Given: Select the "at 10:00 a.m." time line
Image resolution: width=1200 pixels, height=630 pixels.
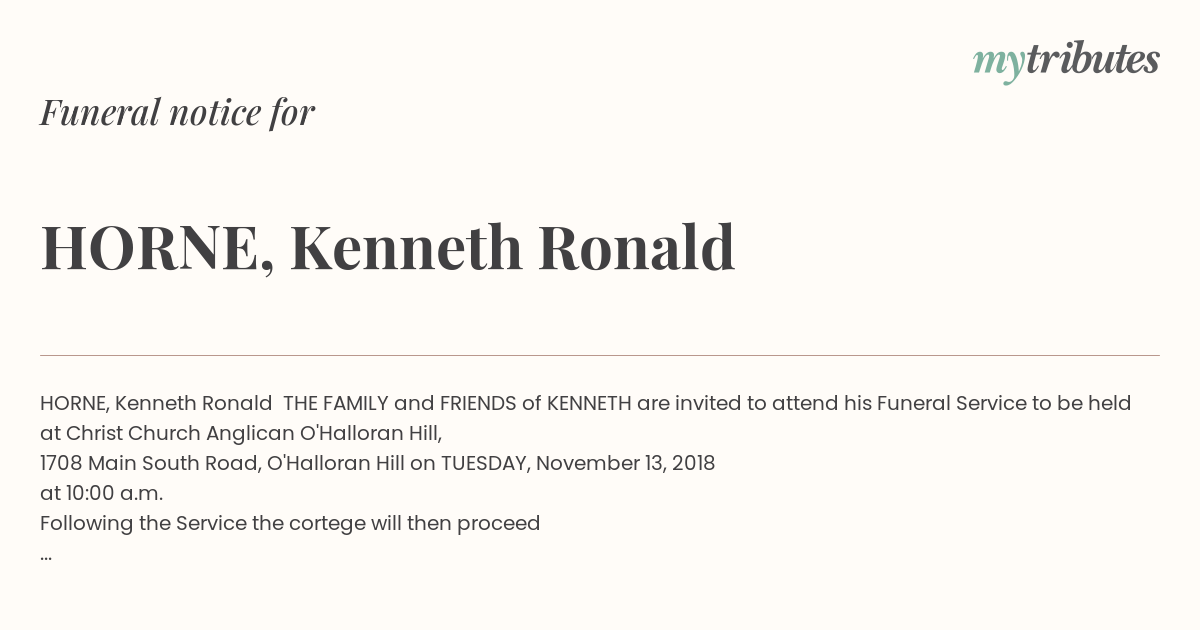Looking at the screenshot, I should [101, 494].
